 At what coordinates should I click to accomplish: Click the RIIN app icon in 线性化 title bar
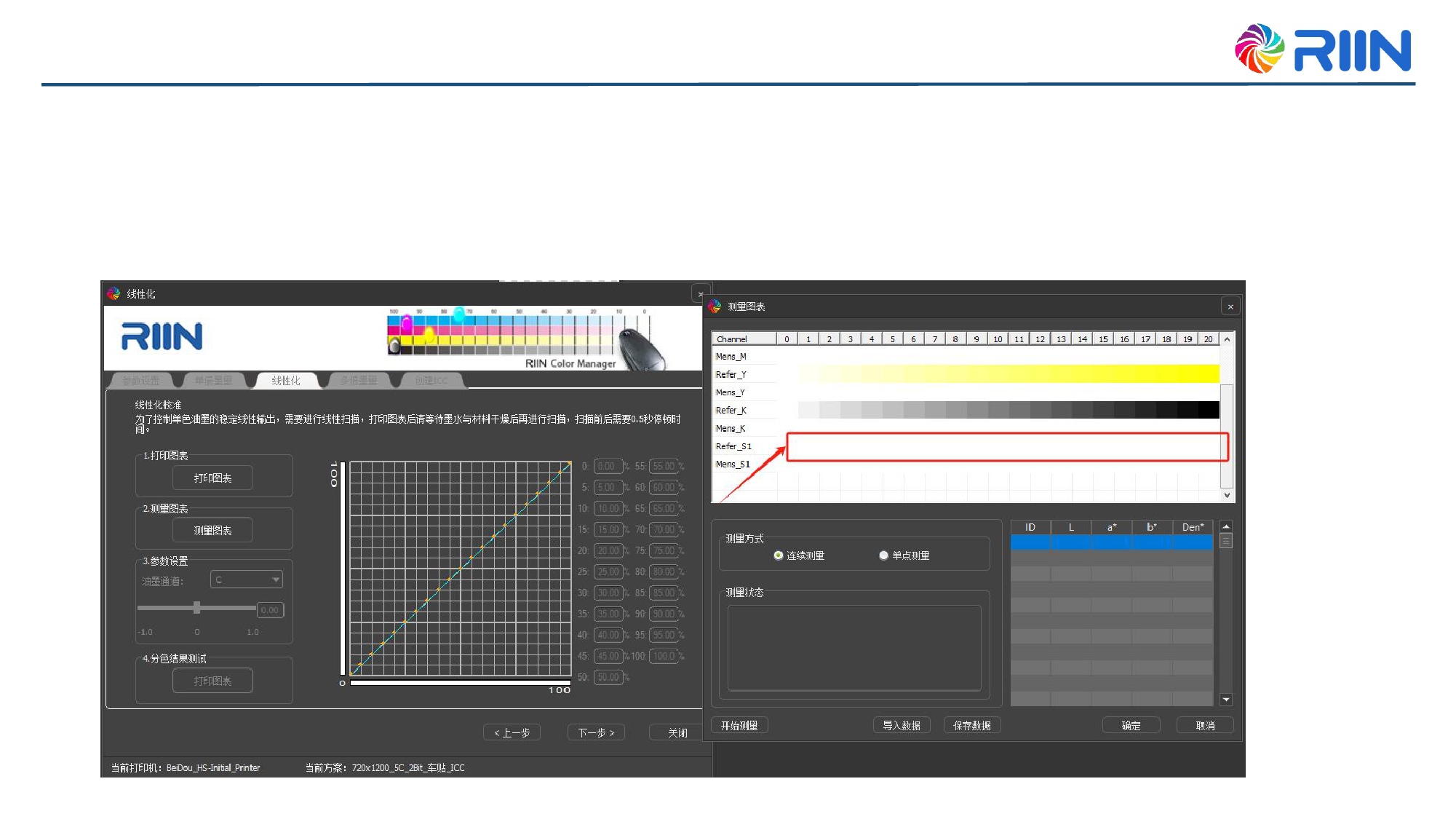click(114, 293)
